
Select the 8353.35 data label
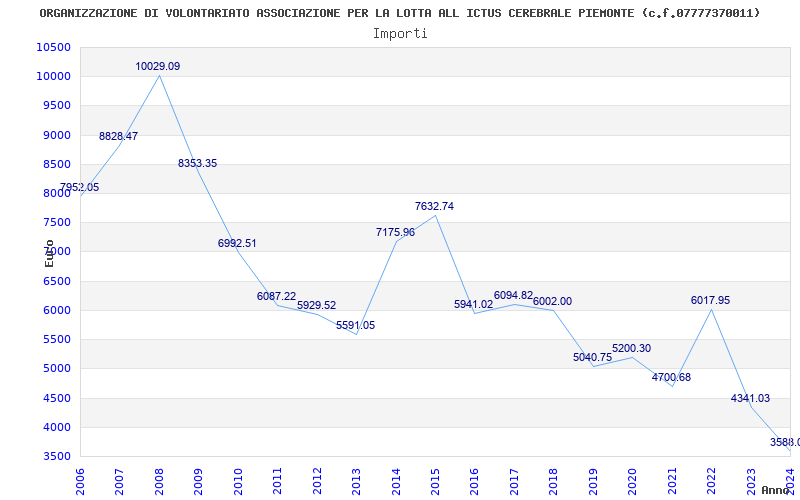click(197, 163)
